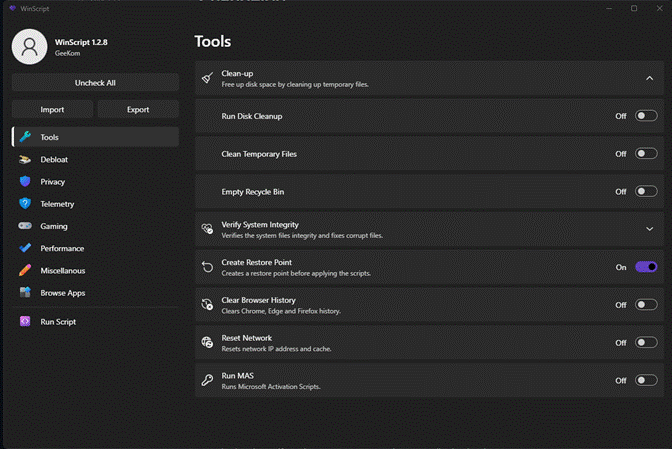Turn off the Create Restore Point toggle
This screenshot has width=672, height=449.
646,267
